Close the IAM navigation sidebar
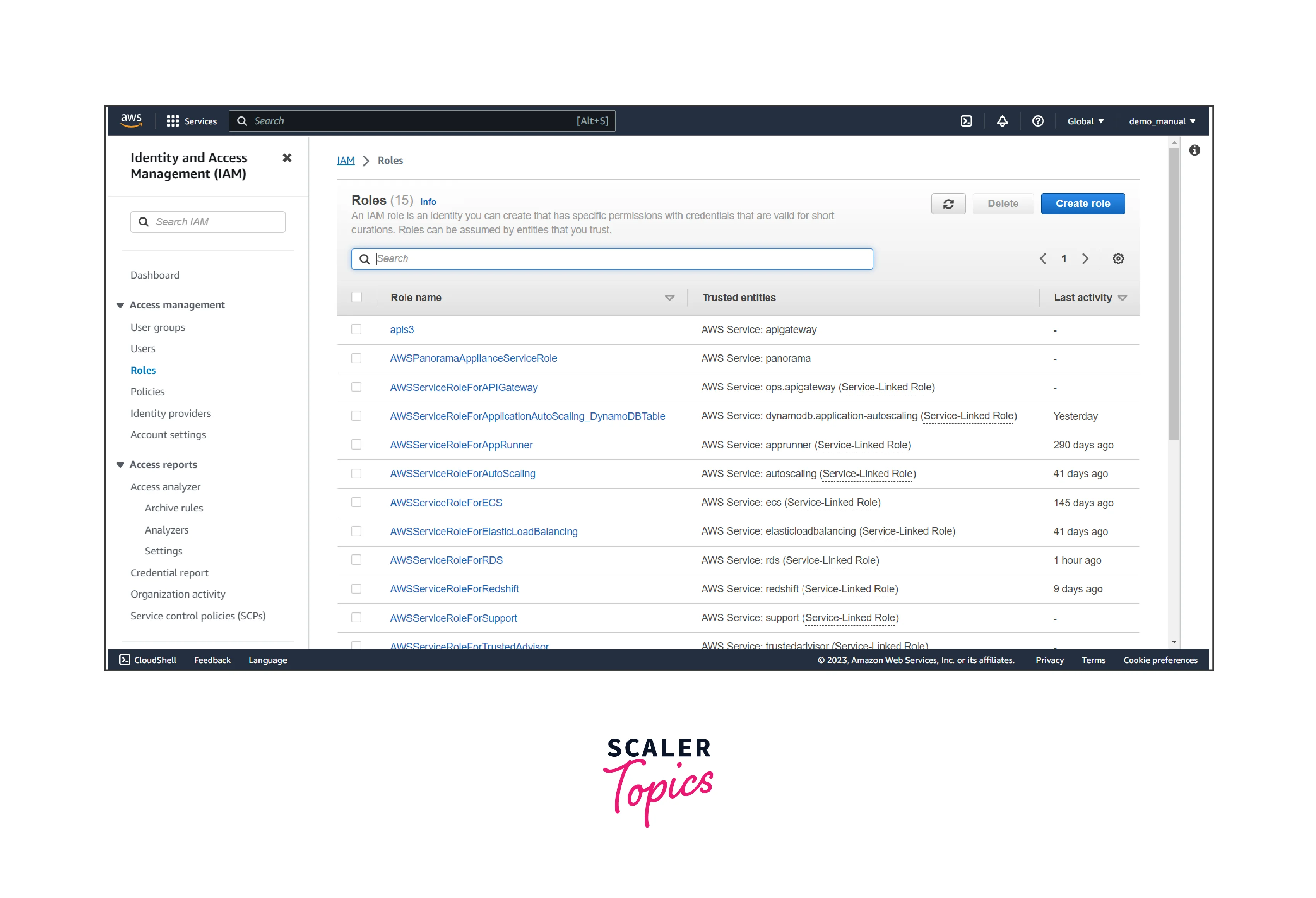1316x898 pixels. click(x=287, y=158)
